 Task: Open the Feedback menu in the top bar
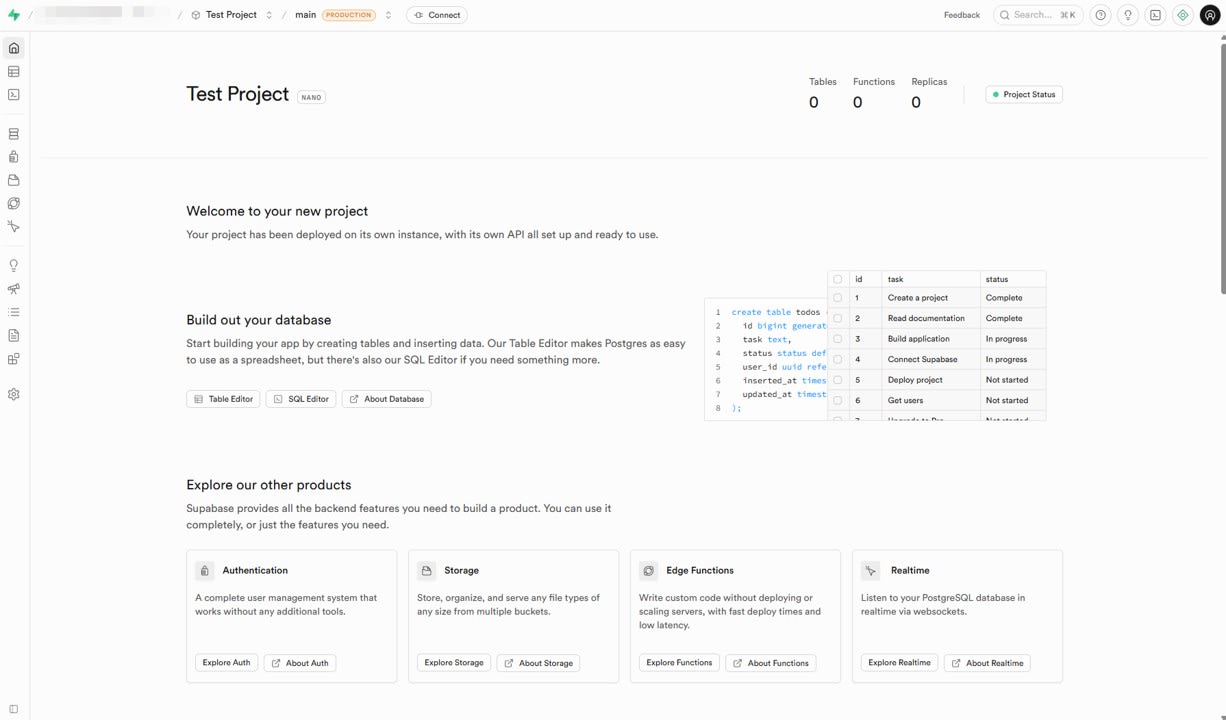click(960, 14)
